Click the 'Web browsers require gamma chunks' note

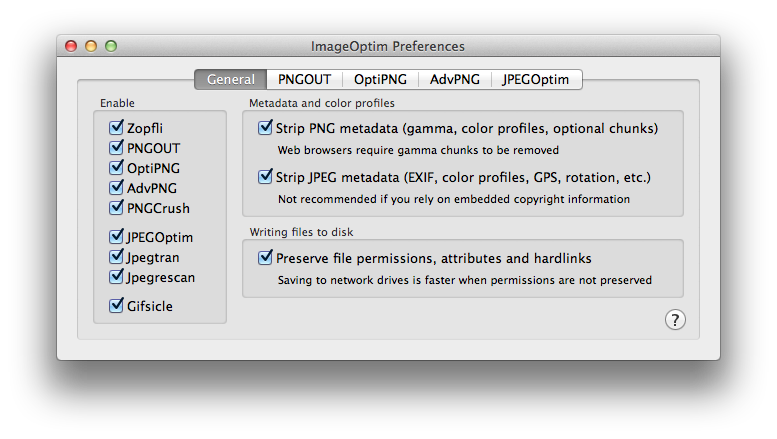tap(418, 150)
